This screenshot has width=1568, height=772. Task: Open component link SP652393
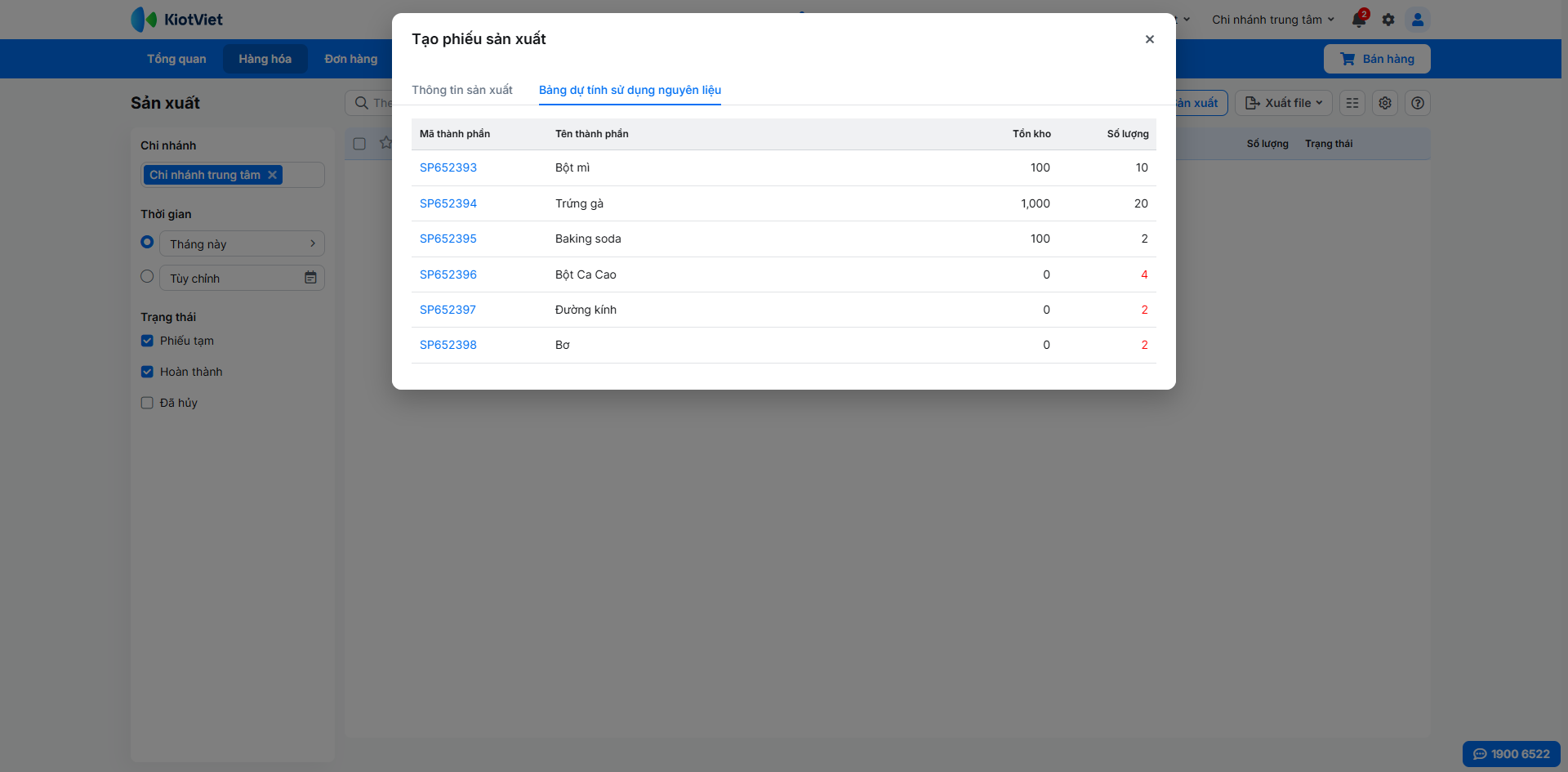coord(448,167)
